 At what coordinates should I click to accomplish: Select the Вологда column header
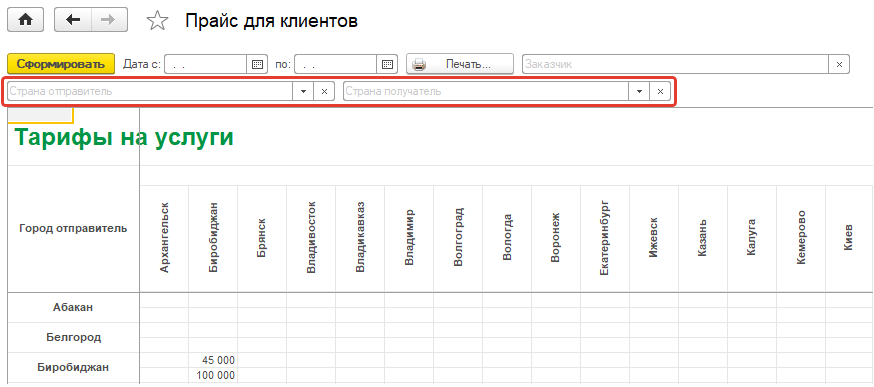click(507, 238)
